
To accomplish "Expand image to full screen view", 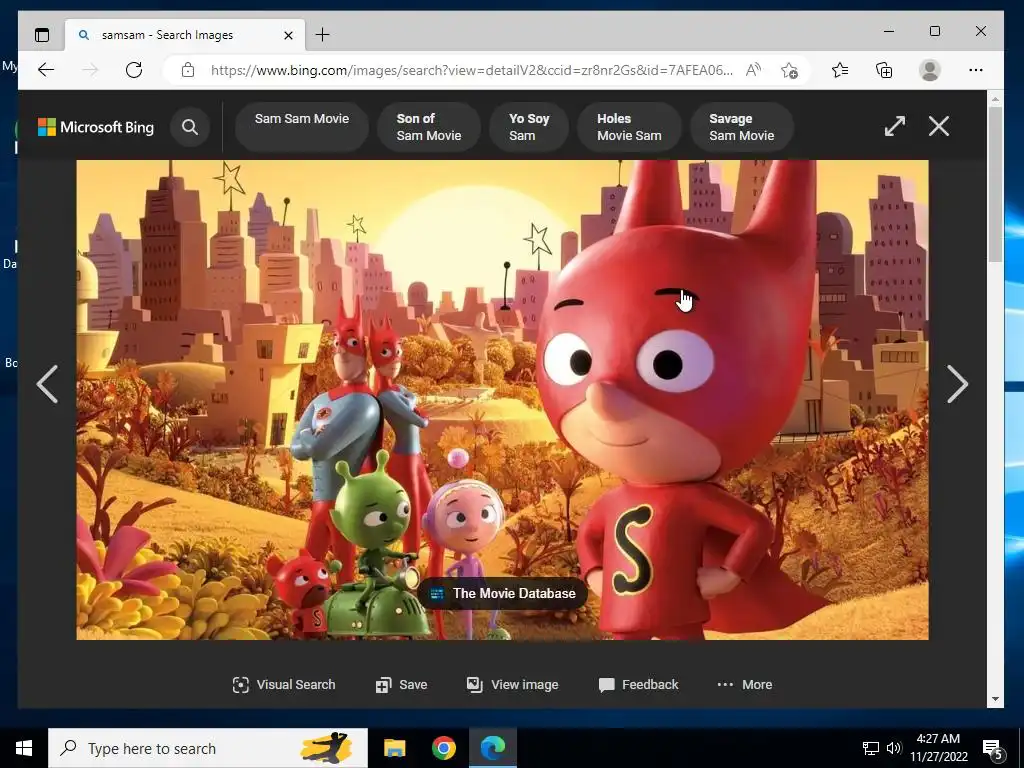I will pos(895,126).
